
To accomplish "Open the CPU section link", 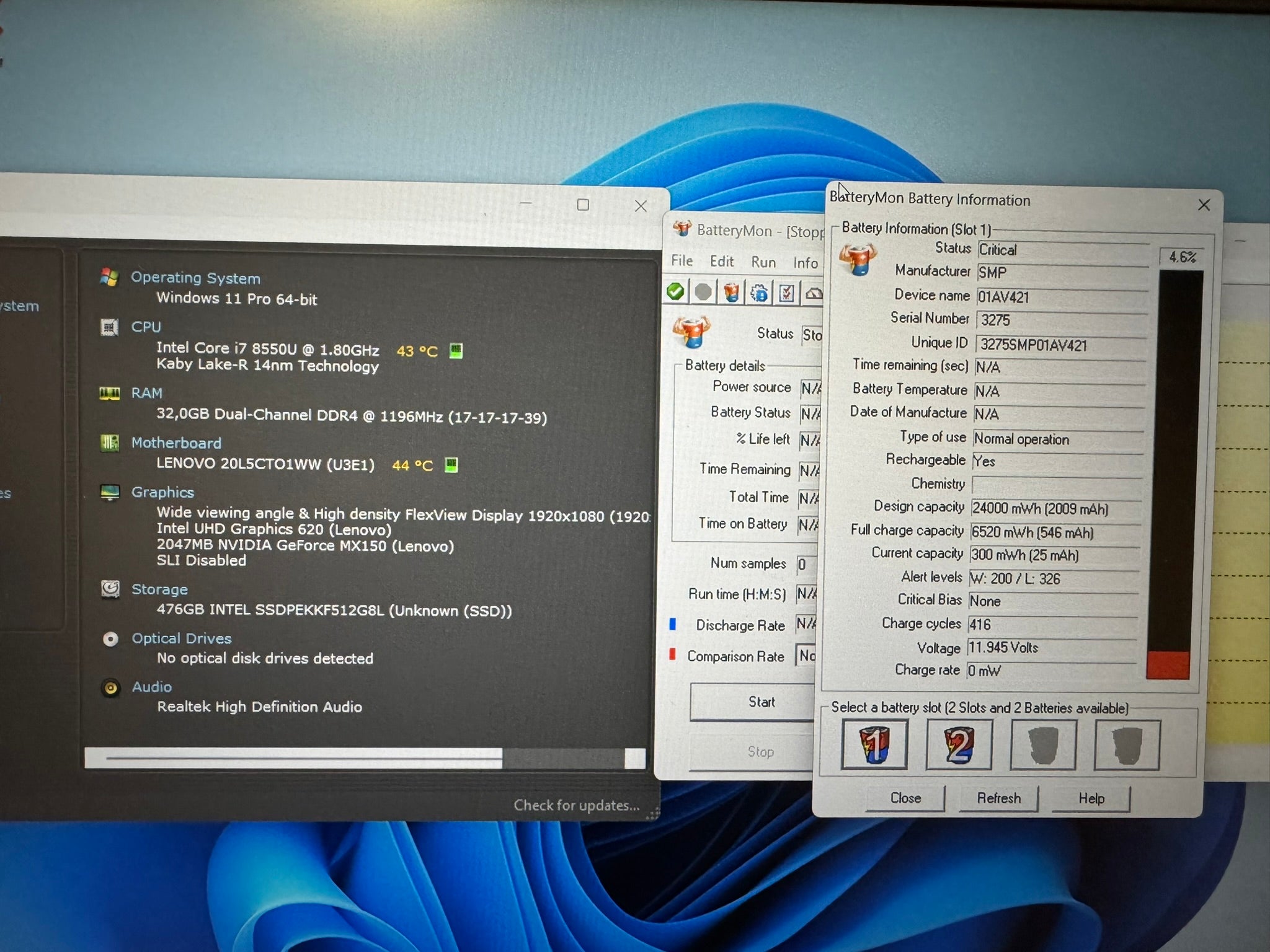I will [x=146, y=327].
